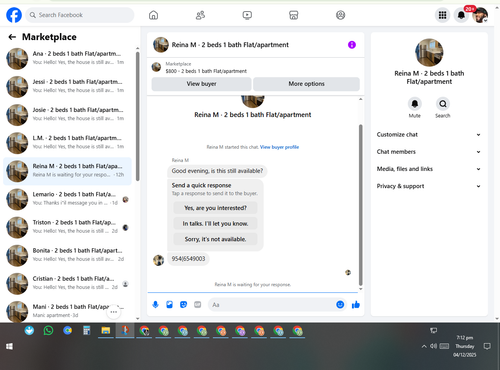500x370 pixels.
Task: Open conversation info purple dots icon
Action: coord(352,45)
